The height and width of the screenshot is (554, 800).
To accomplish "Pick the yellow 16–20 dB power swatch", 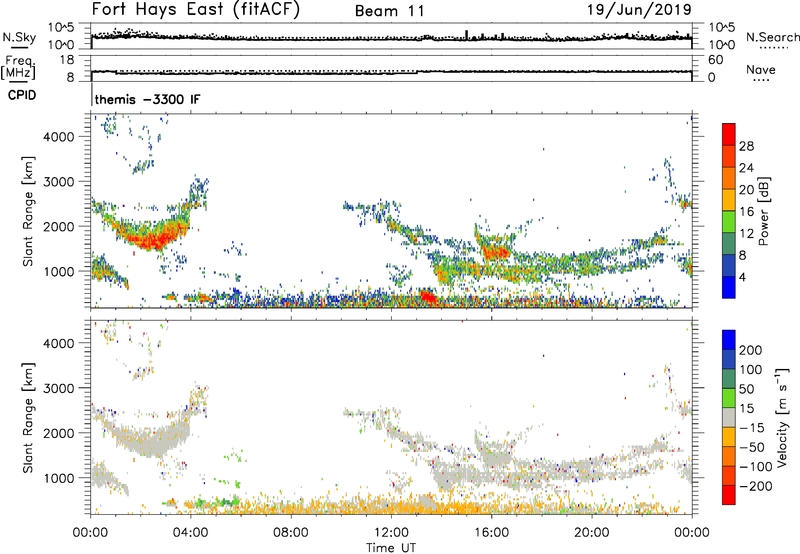I will point(729,200).
